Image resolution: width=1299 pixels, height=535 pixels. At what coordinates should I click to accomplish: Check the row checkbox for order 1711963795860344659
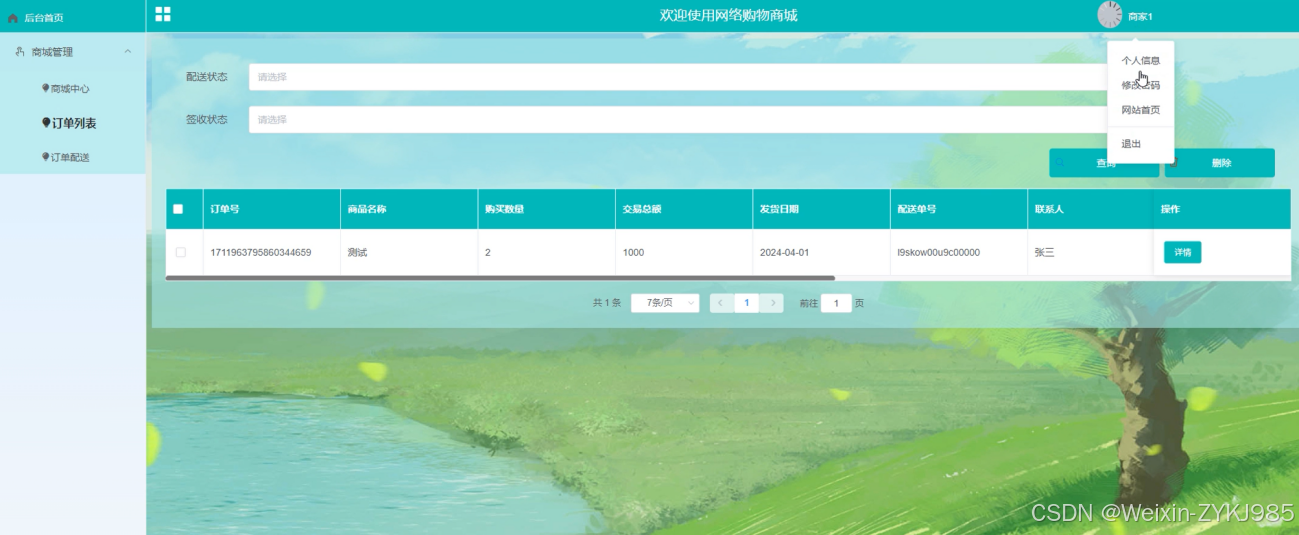(181, 252)
